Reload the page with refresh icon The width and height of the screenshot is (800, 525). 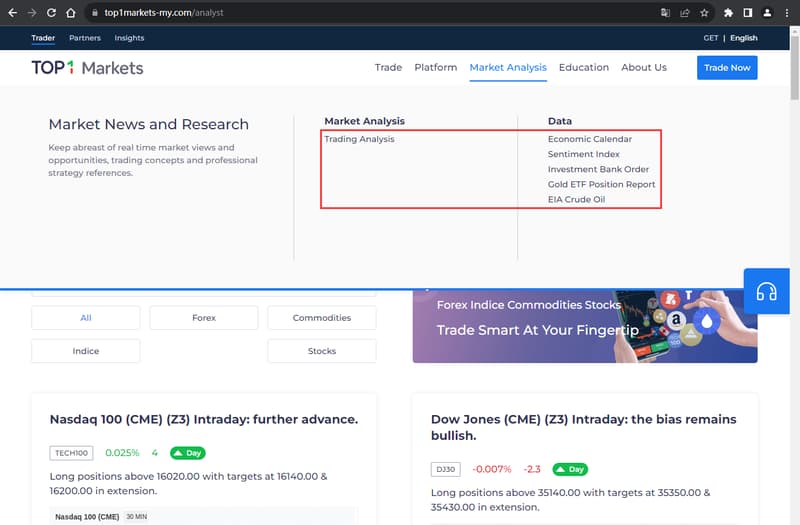tap(51, 13)
